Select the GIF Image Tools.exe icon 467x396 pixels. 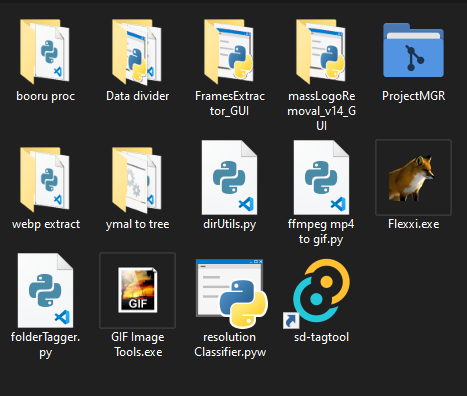pos(138,290)
